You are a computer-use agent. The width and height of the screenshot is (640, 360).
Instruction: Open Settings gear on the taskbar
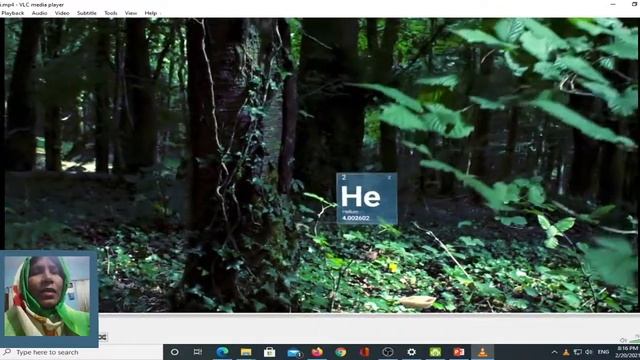(411, 352)
